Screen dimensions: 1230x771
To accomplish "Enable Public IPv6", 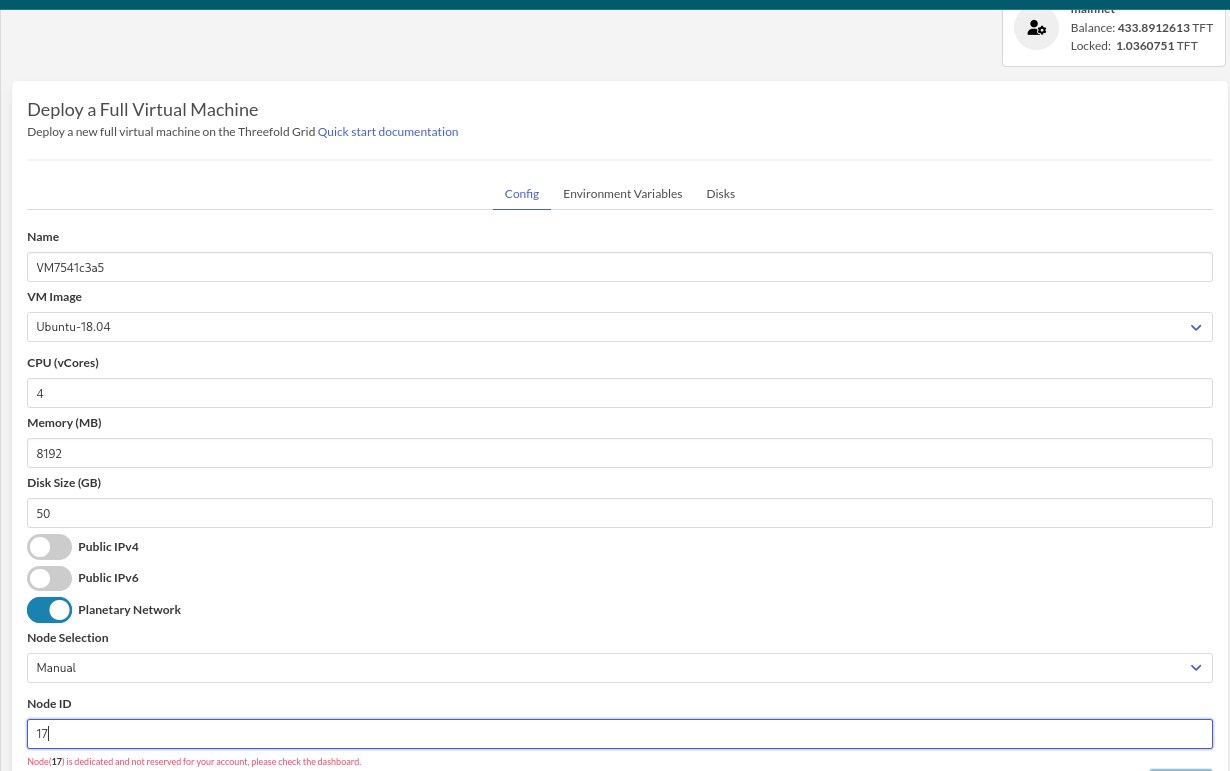I will click(49, 578).
